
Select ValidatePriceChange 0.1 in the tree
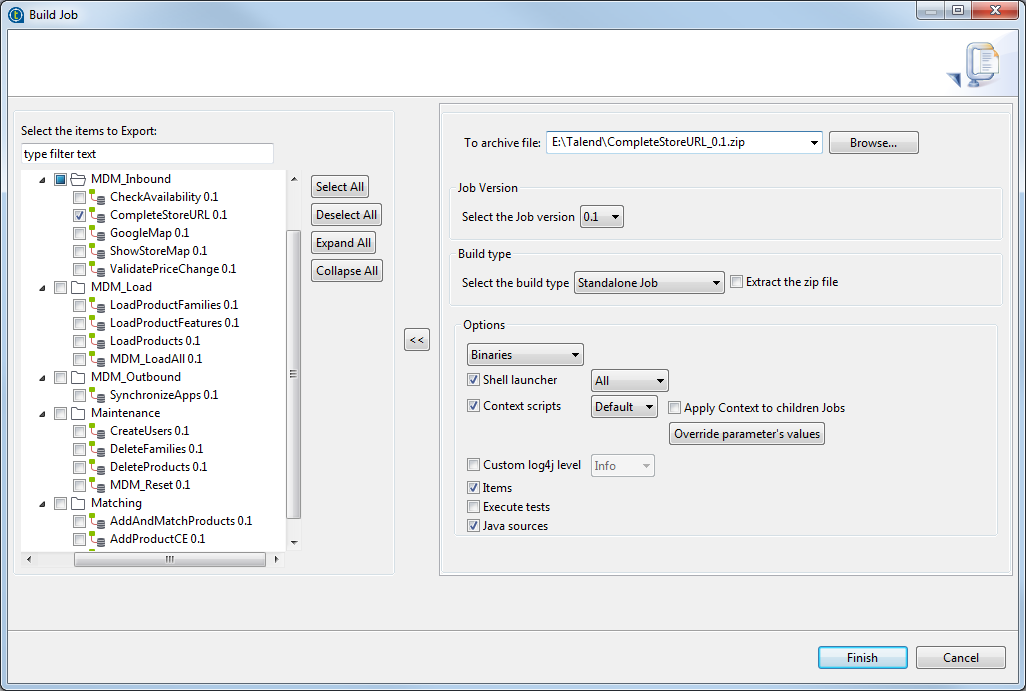click(172, 269)
